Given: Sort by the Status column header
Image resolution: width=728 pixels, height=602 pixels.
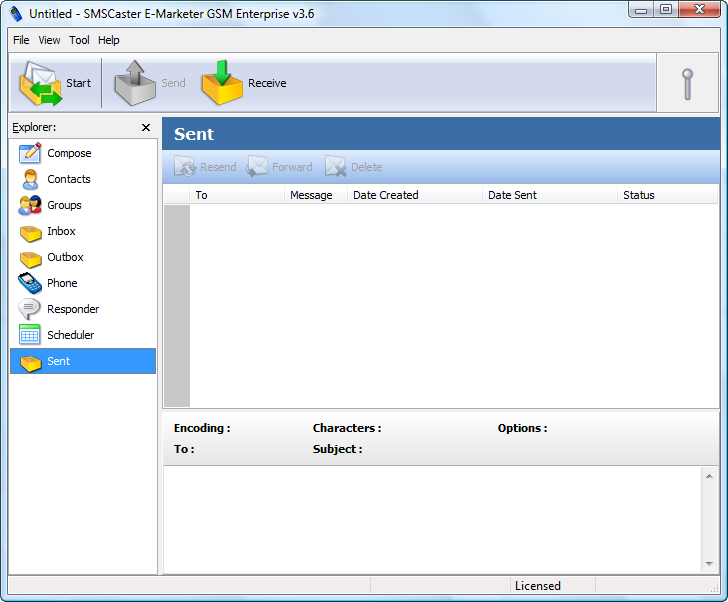Looking at the screenshot, I should (668, 195).
